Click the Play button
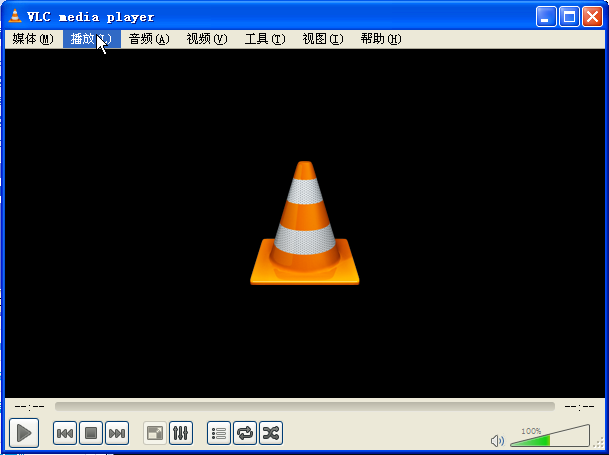The image size is (609, 455). (x=24, y=433)
